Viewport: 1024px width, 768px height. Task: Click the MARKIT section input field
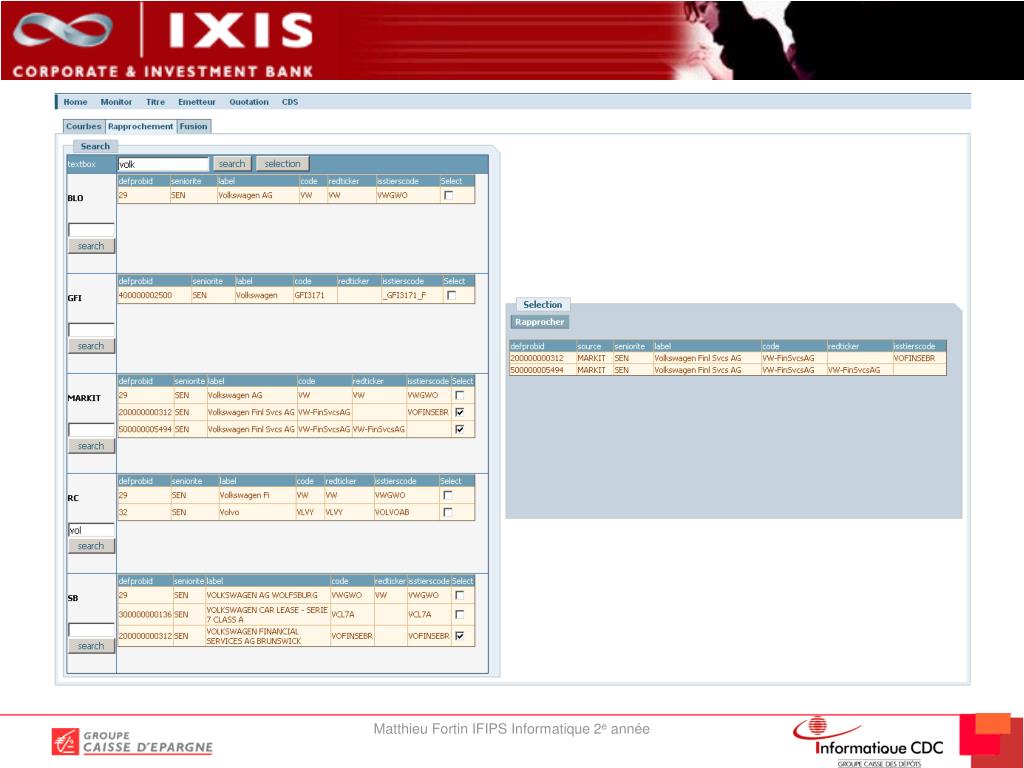pyautogui.click(x=91, y=430)
